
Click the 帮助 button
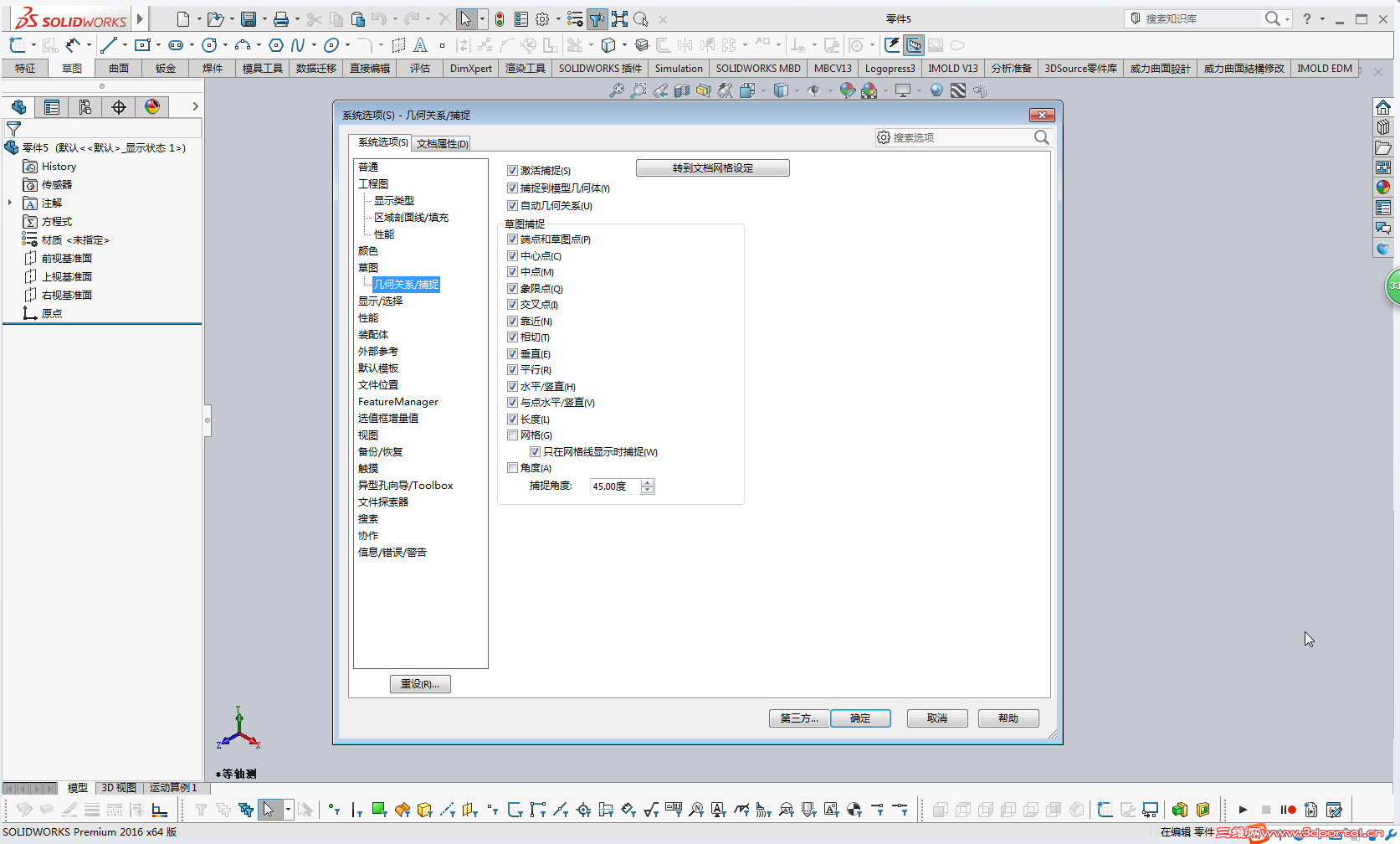click(x=1008, y=718)
